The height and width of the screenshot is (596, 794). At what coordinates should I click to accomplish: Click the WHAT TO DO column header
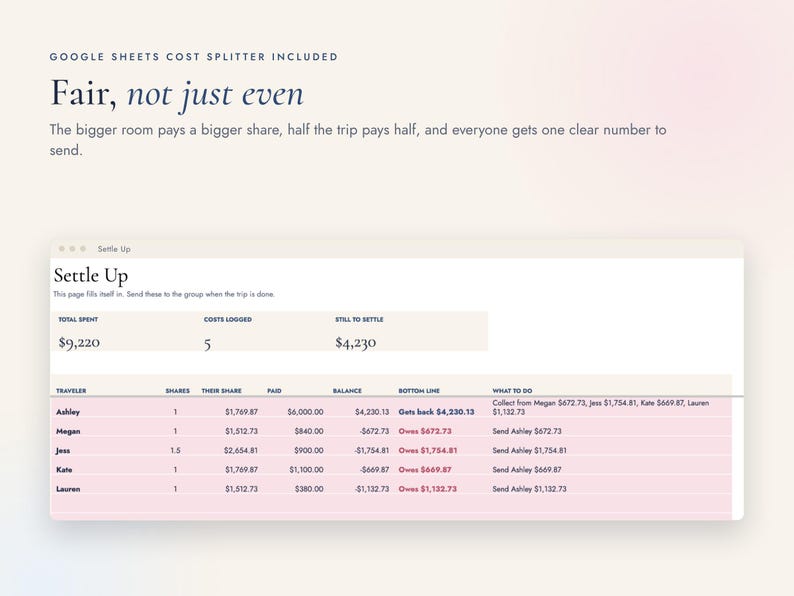512,391
